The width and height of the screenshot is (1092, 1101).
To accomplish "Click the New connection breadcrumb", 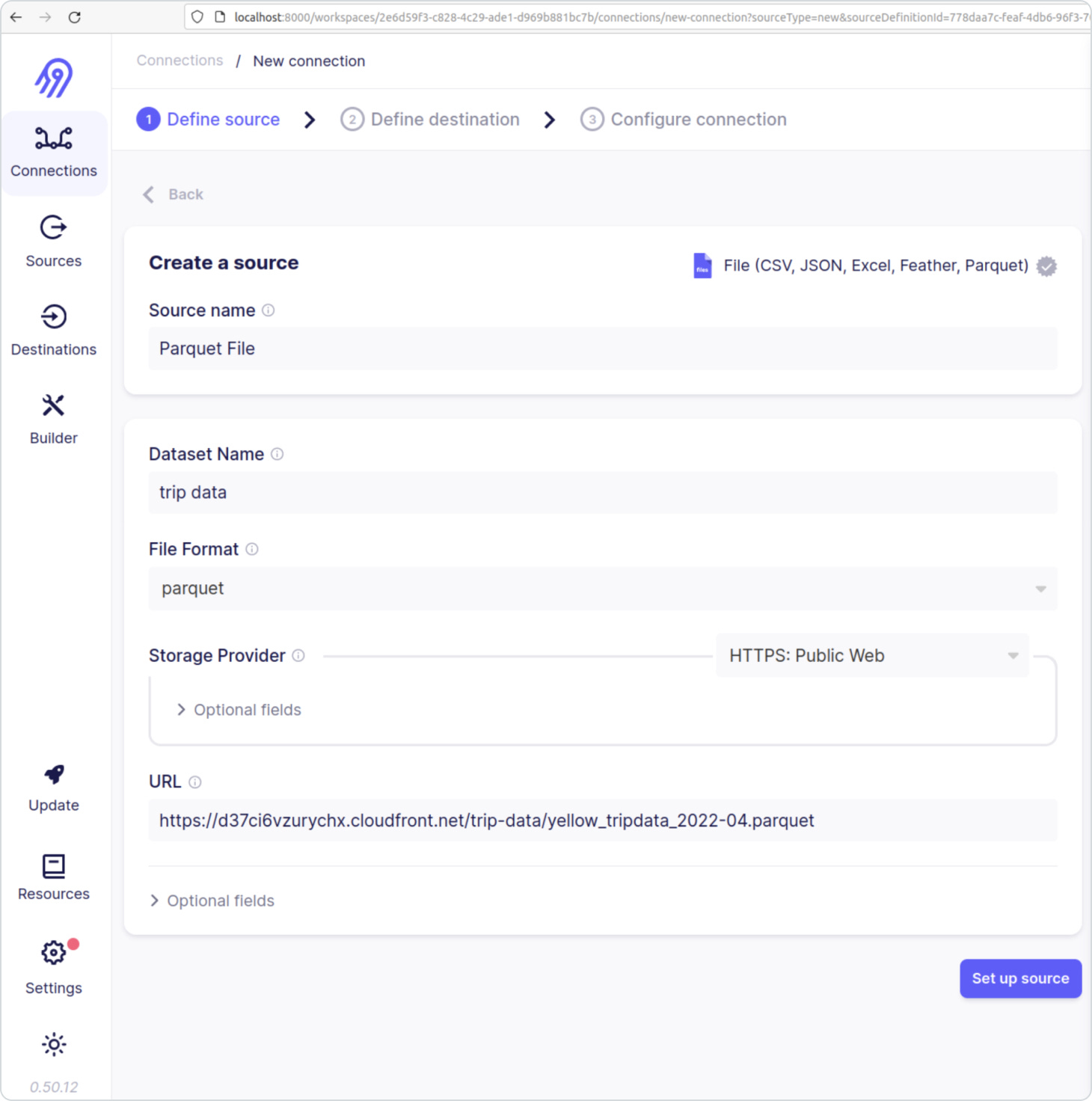I will (309, 61).
